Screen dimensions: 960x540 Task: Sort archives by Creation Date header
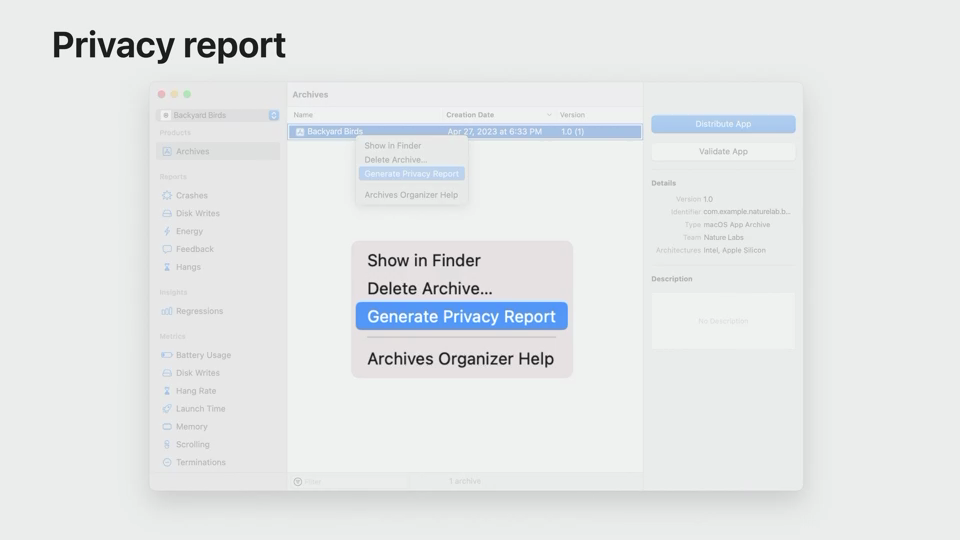pyautogui.click(x=470, y=114)
